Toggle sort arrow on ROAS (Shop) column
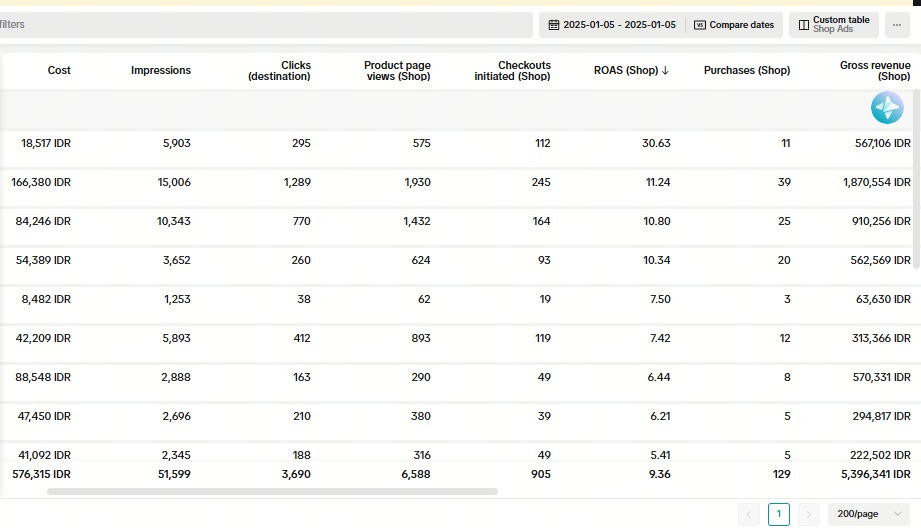Image resolution: width=921 pixels, height=528 pixels. (x=665, y=71)
